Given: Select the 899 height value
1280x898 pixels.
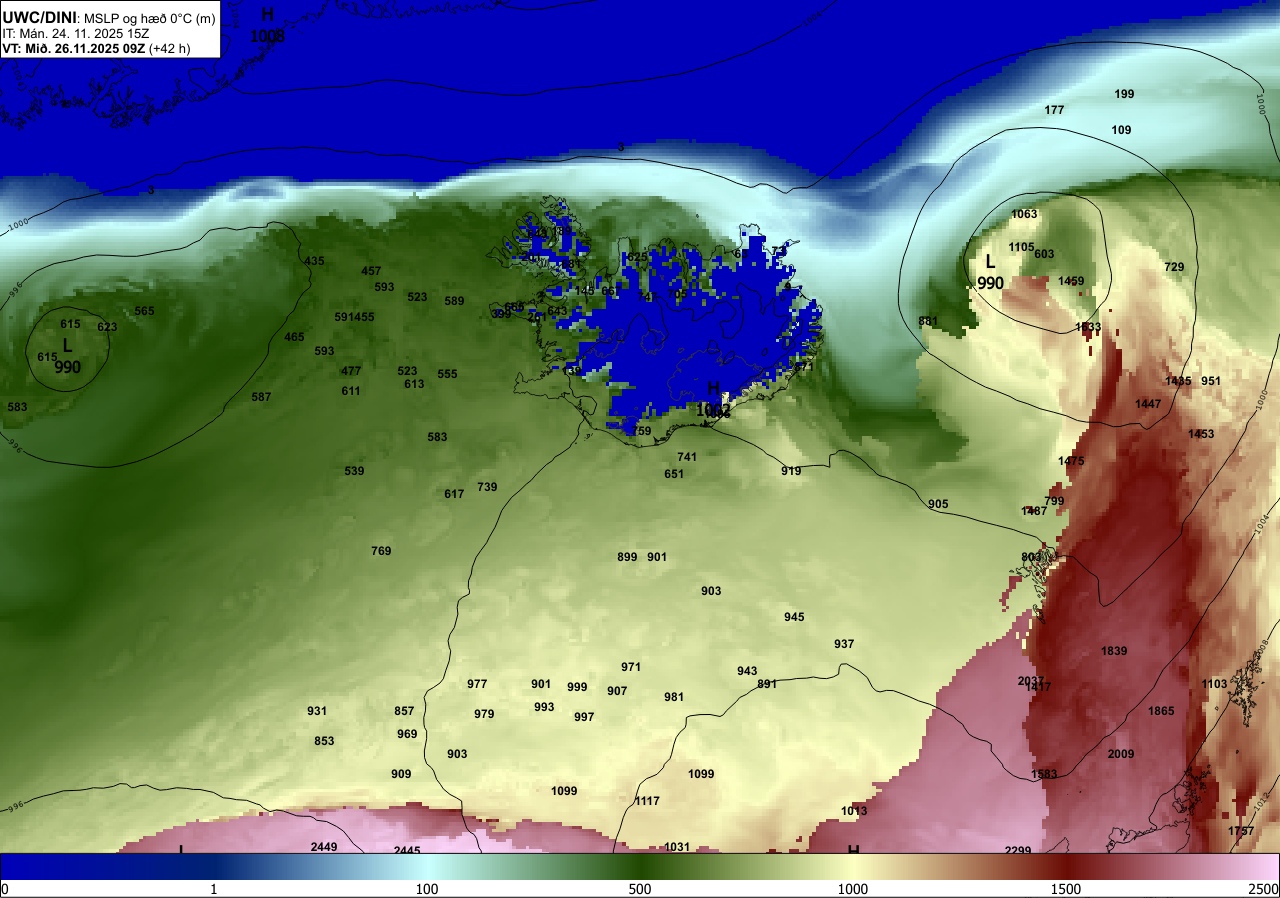Looking at the screenshot, I should point(627,557).
